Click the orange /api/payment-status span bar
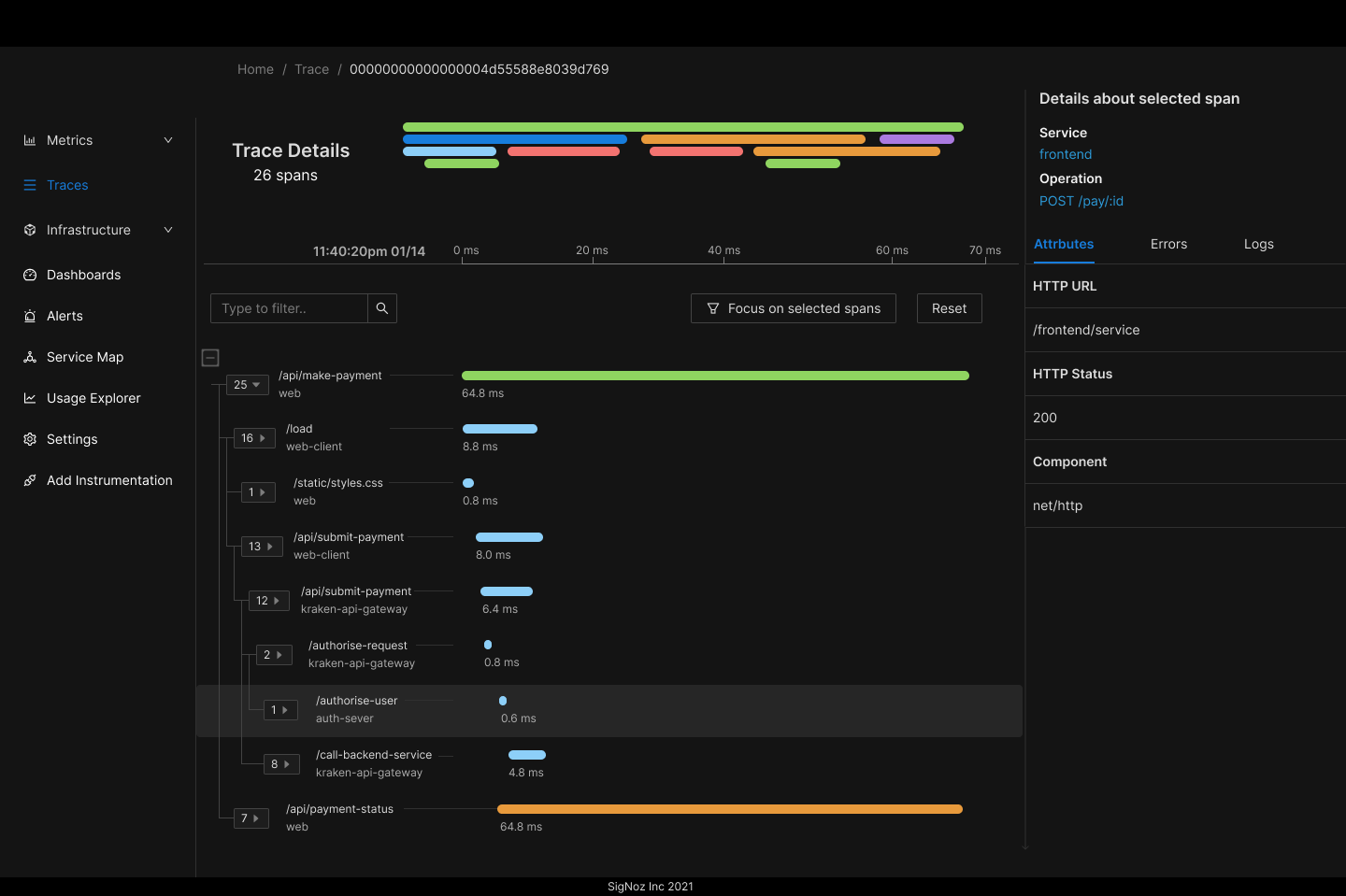The width and height of the screenshot is (1346, 896). click(x=730, y=809)
